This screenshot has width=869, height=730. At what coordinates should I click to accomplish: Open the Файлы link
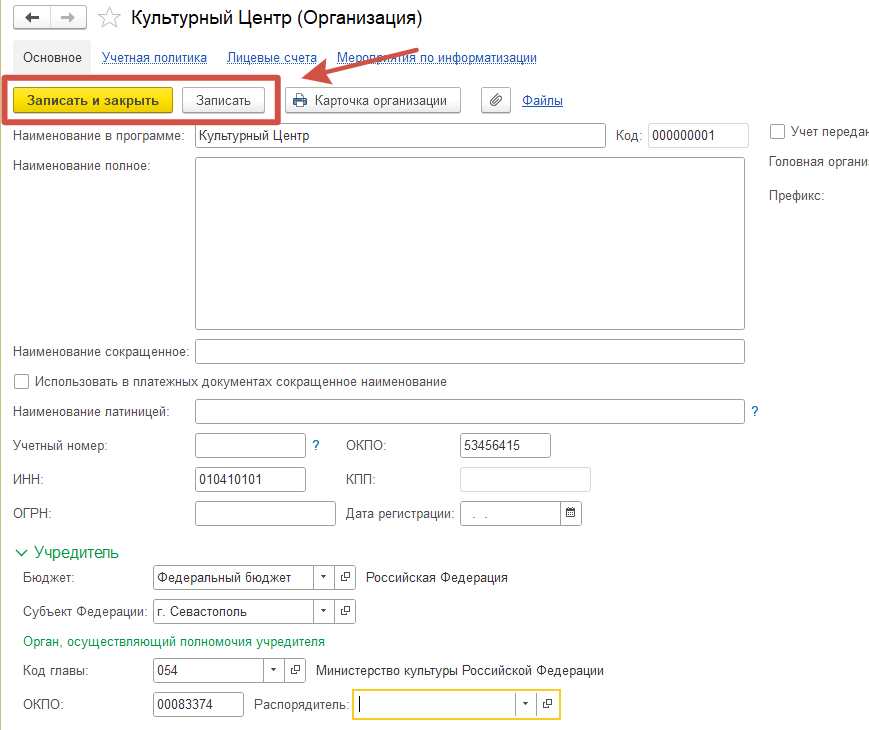pos(542,100)
